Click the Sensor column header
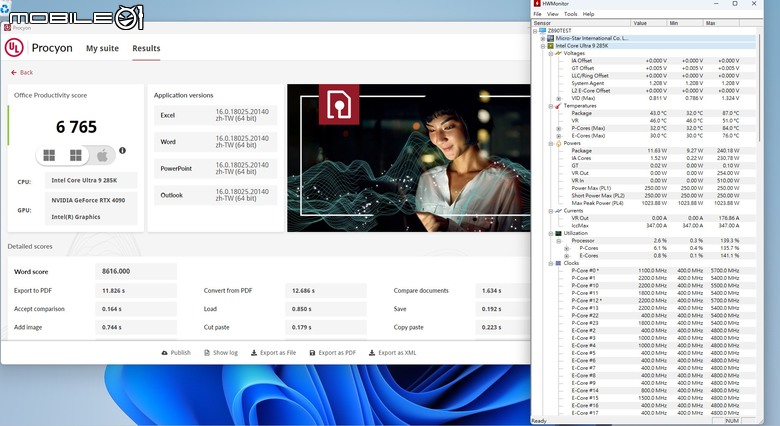Viewport: 780px width, 426px height. pos(581,23)
